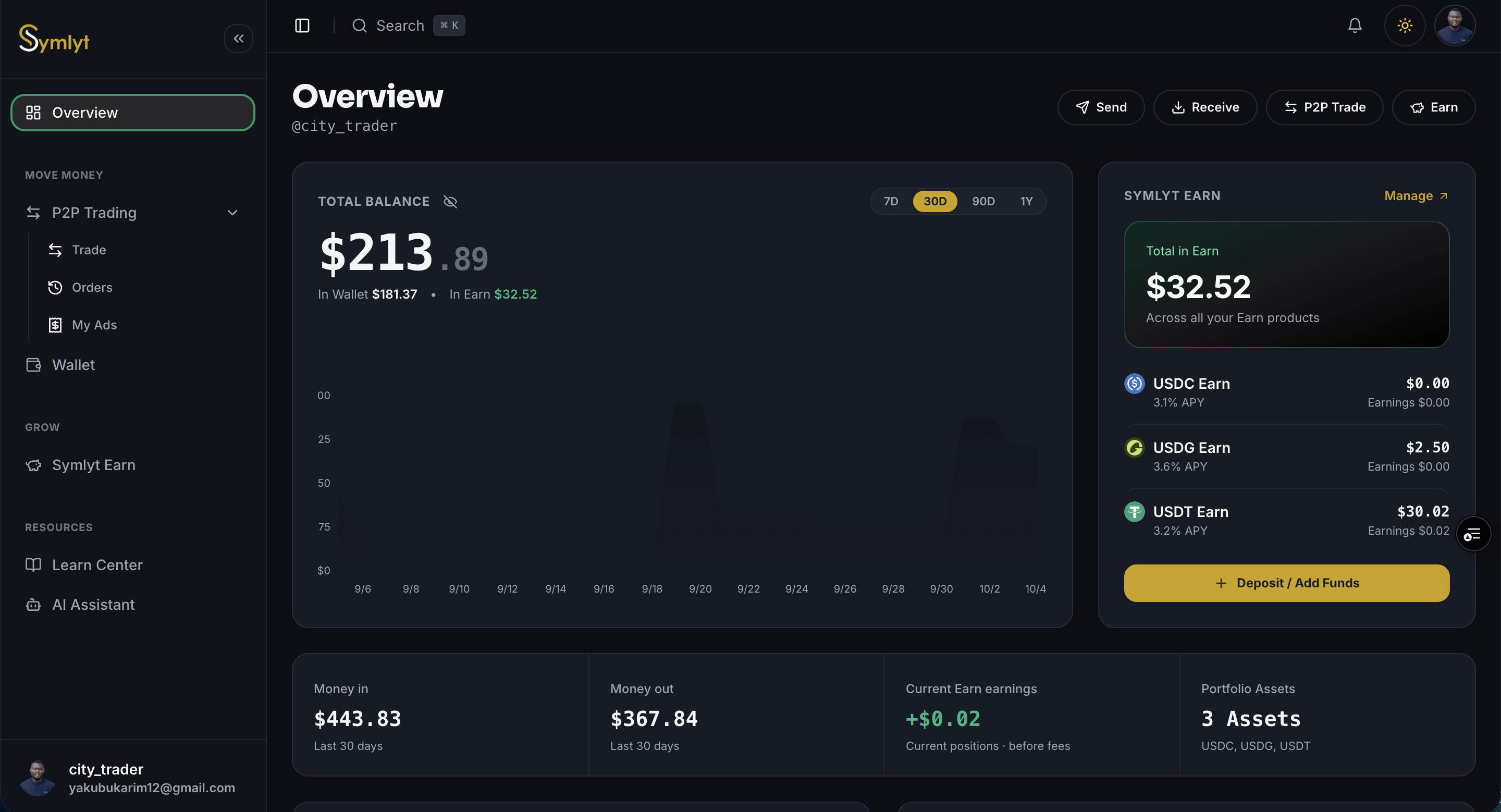
Task: Click the +$0.02 Earn earnings value
Action: pyautogui.click(x=943, y=719)
